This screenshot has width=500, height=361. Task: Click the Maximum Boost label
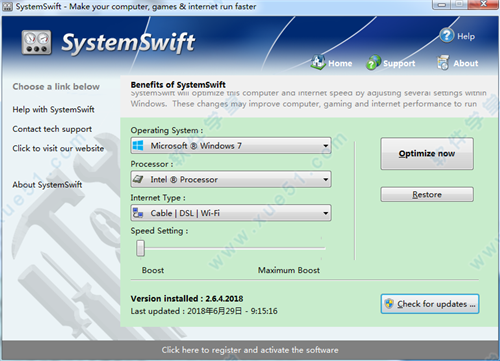pos(289,270)
